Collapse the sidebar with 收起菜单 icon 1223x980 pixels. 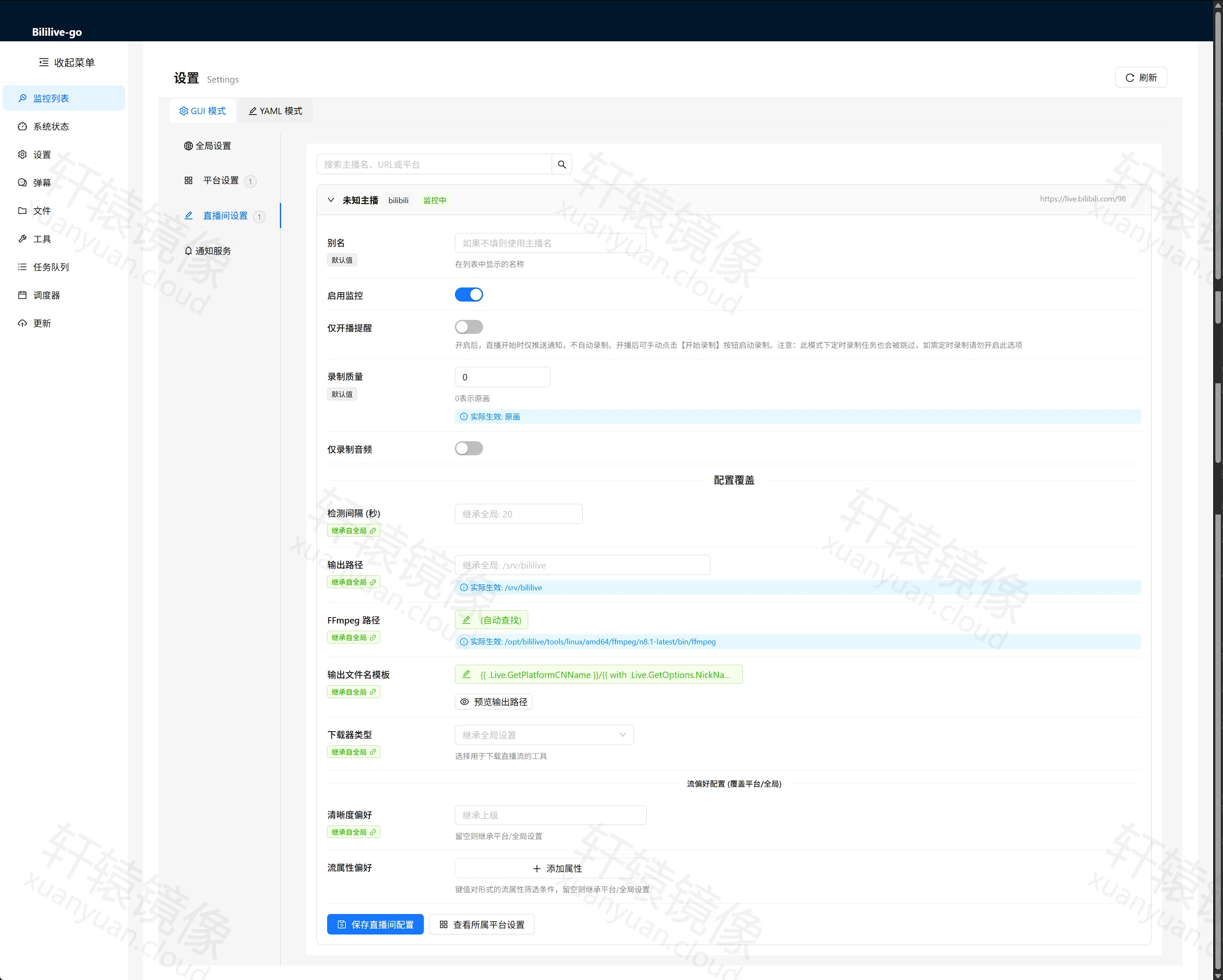point(44,62)
